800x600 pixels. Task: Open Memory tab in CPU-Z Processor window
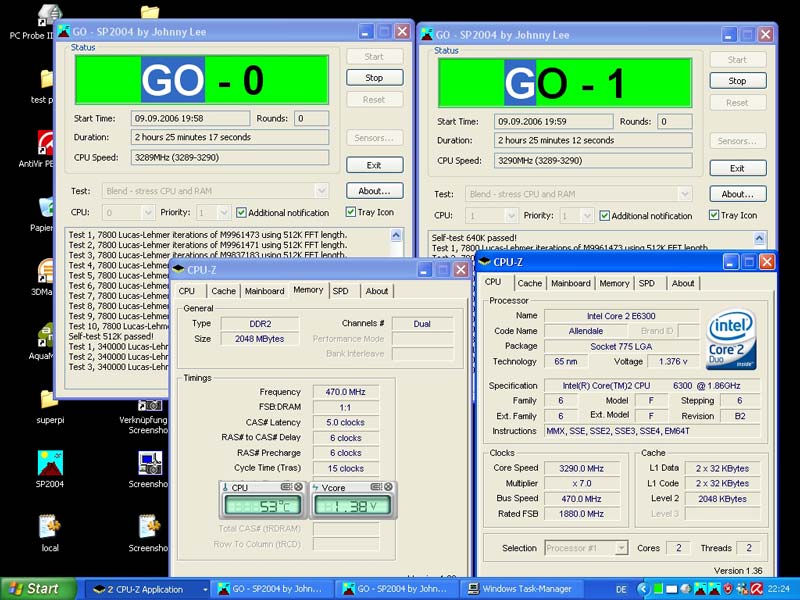[x=614, y=283]
